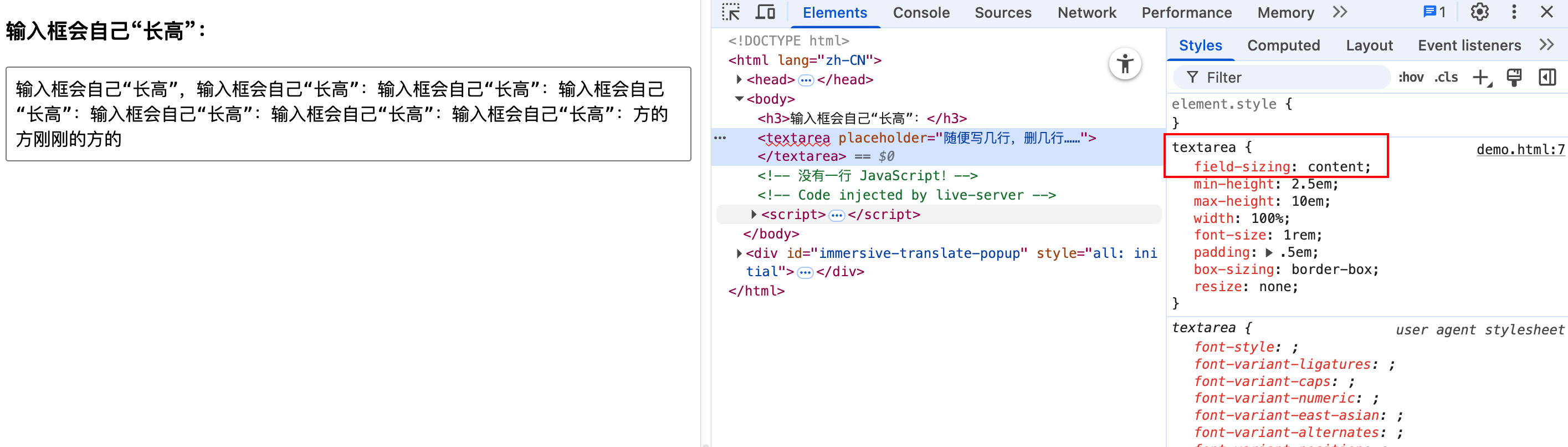The width and height of the screenshot is (1568, 447).
Task: Edit the 'content' value of field-sizing
Action: 1335,167
